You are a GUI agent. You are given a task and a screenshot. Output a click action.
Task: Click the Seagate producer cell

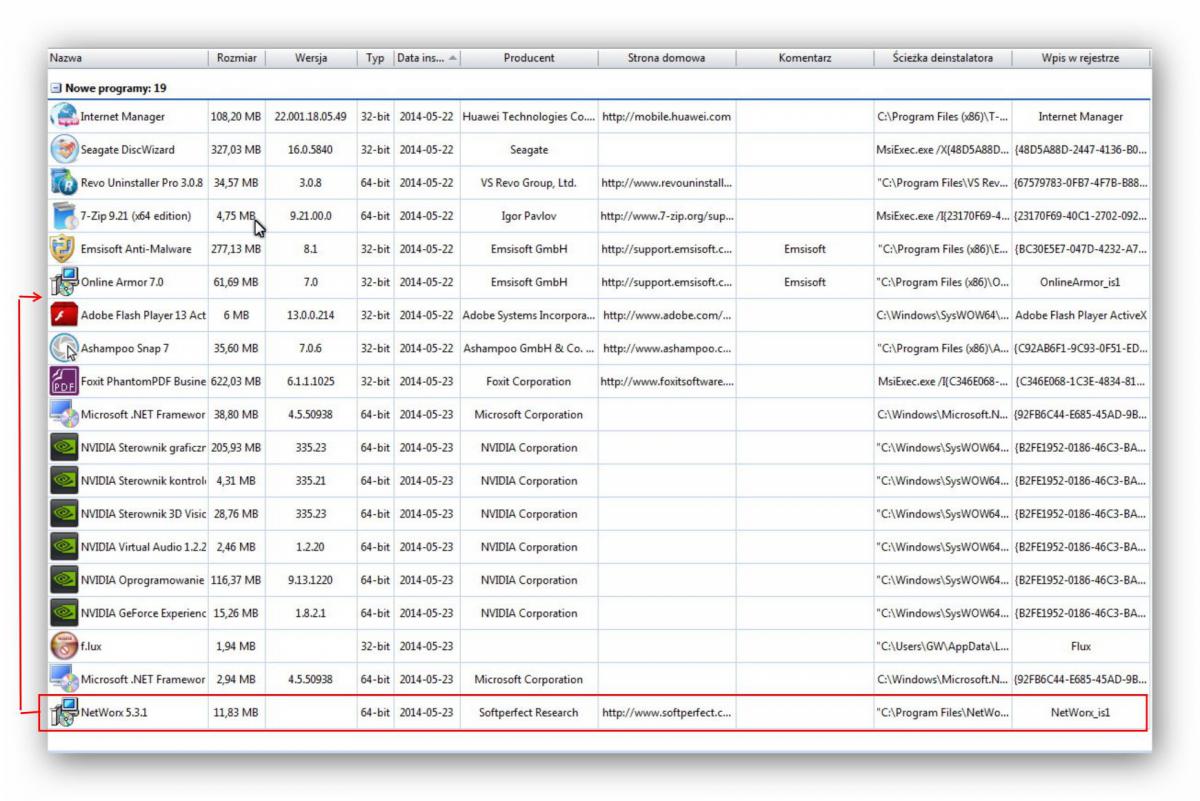pos(529,150)
